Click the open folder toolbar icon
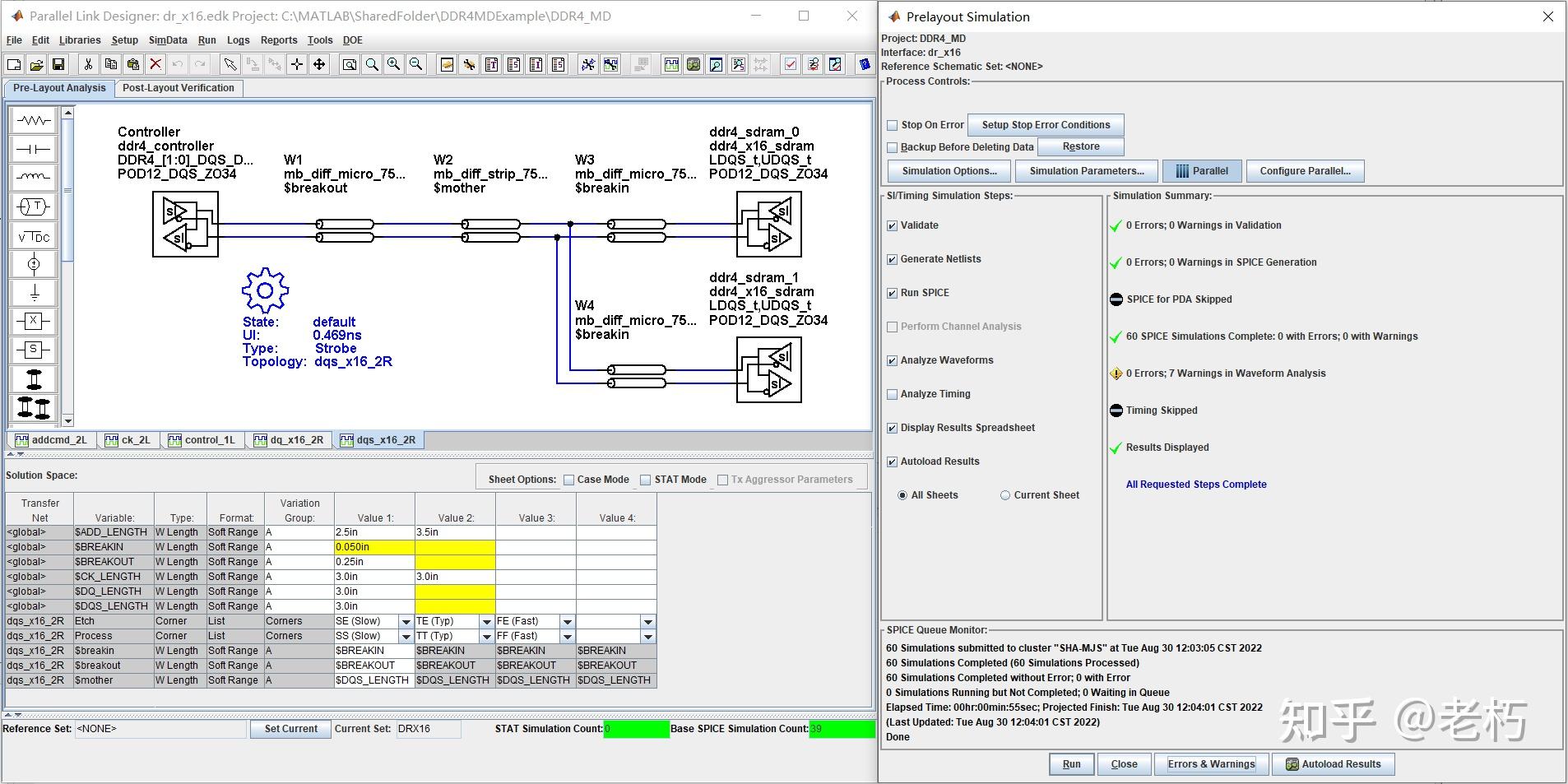Screen dimensions: 1568x784 tap(36, 64)
